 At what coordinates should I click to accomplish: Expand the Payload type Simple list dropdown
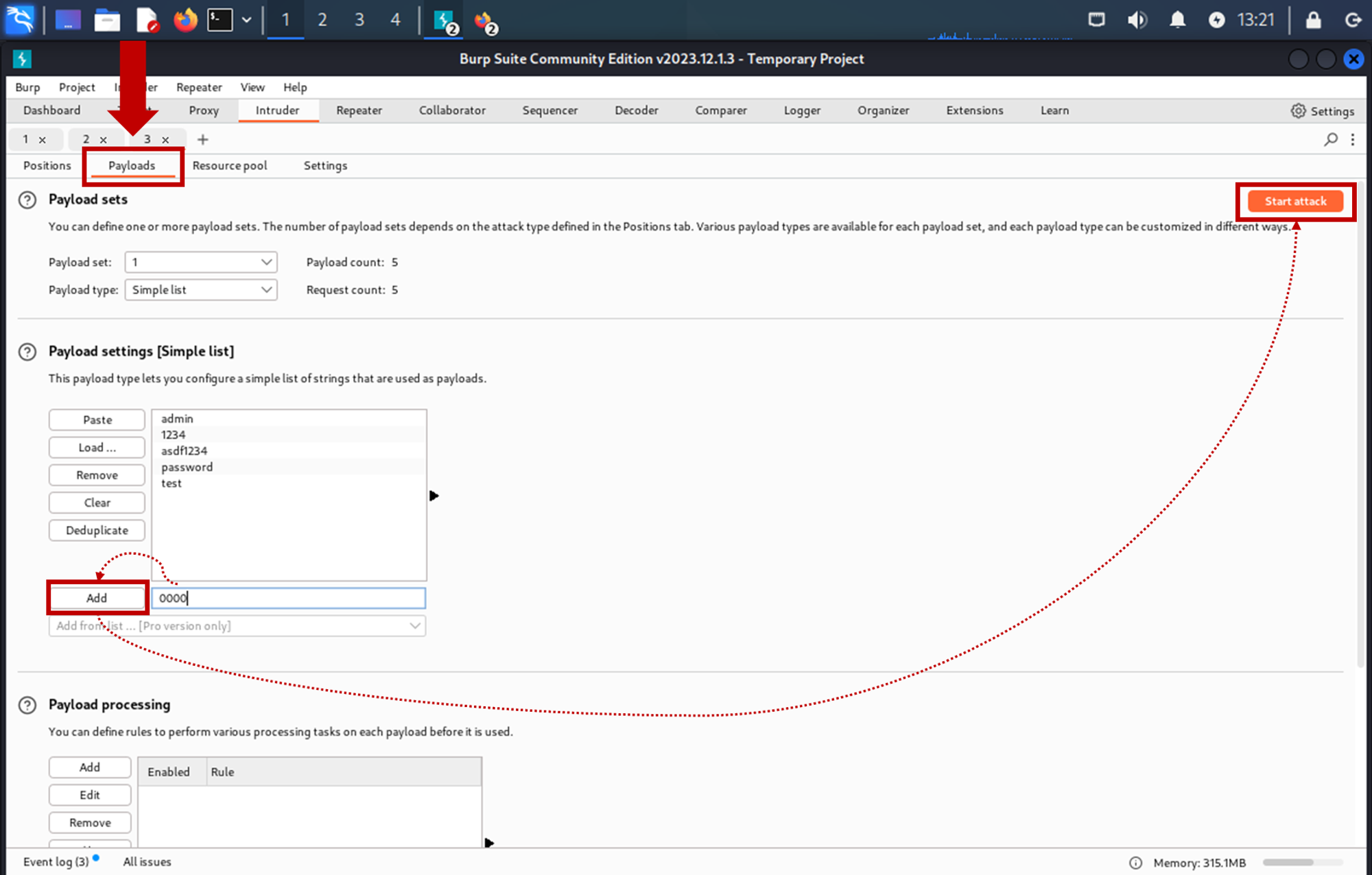click(201, 290)
